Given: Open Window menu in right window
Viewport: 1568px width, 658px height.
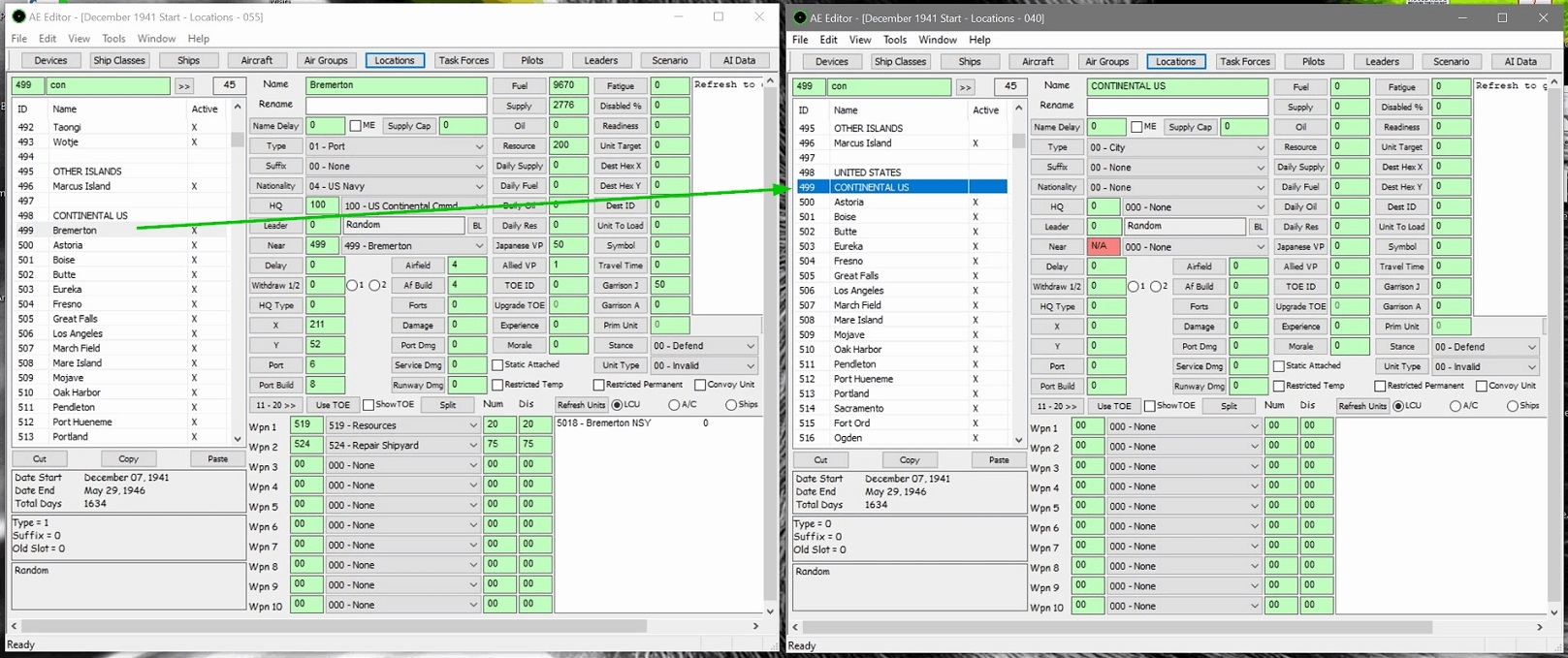Looking at the screenshot, I should (938, 40).
